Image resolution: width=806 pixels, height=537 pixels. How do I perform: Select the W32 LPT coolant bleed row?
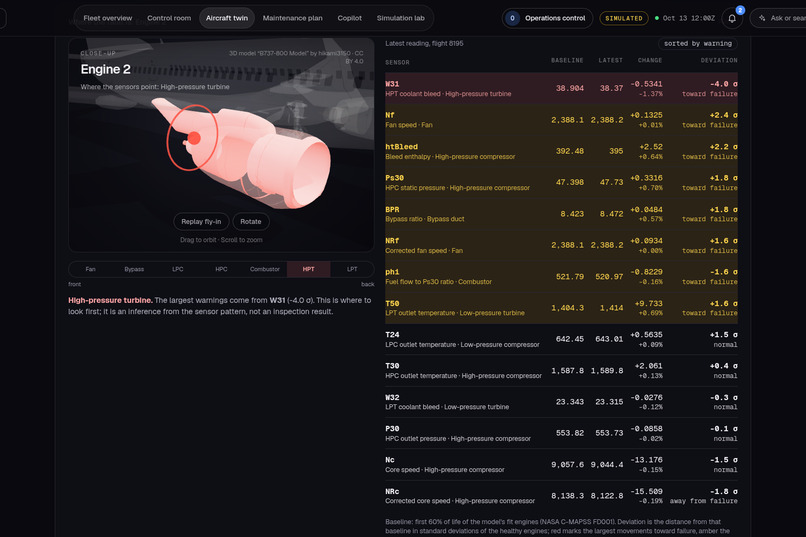click(561, 402)
